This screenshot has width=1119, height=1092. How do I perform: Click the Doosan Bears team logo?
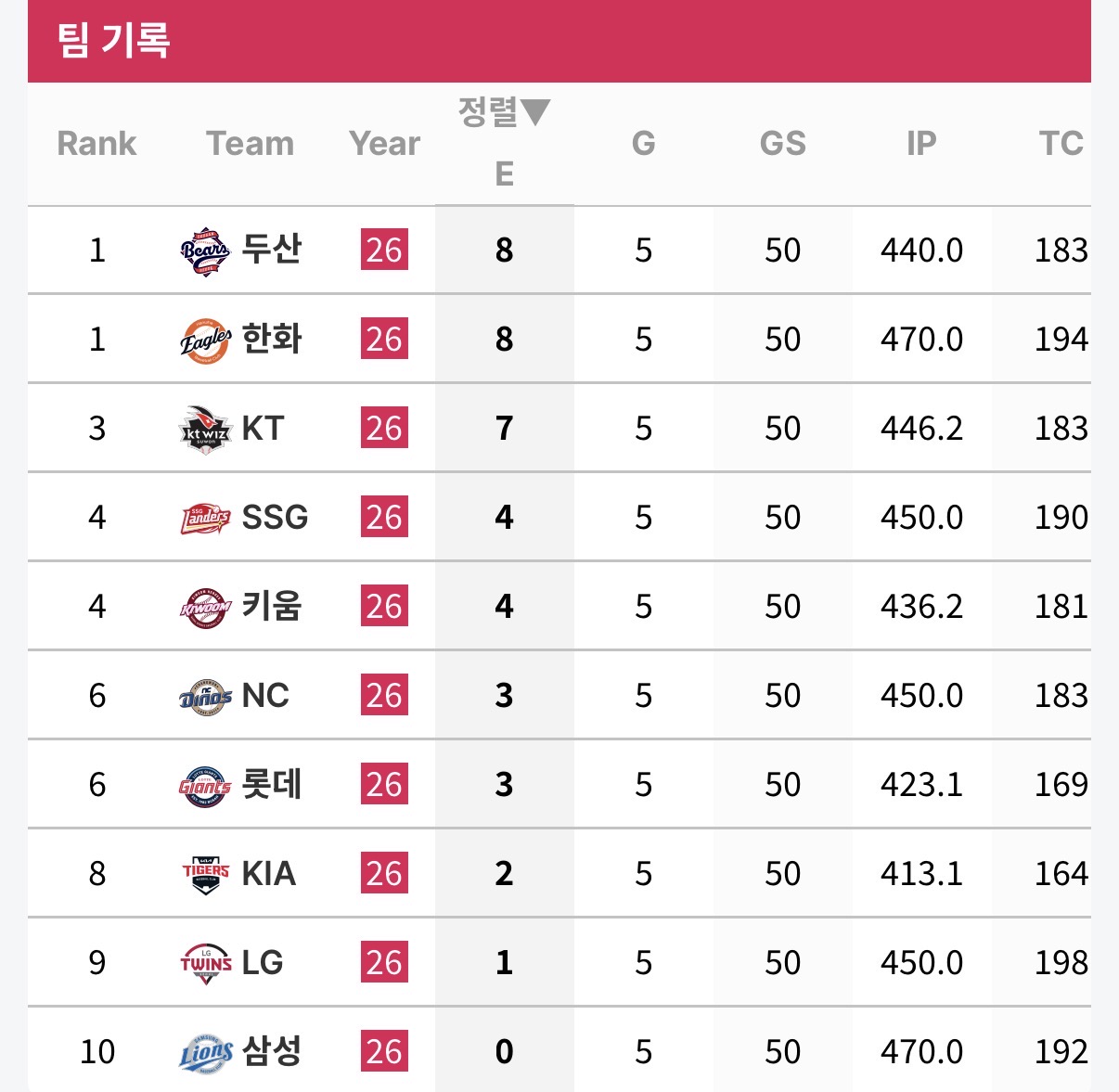pyautogui.click(x=205, y=251)
